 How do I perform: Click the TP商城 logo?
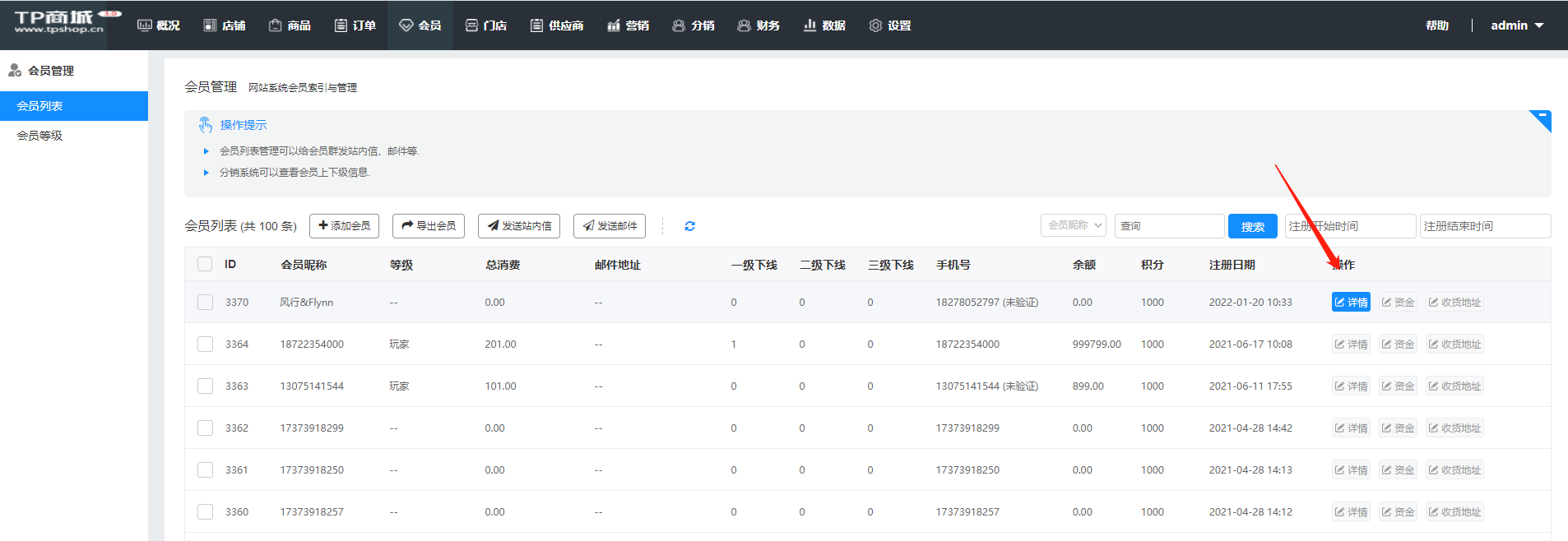[59, 22]
